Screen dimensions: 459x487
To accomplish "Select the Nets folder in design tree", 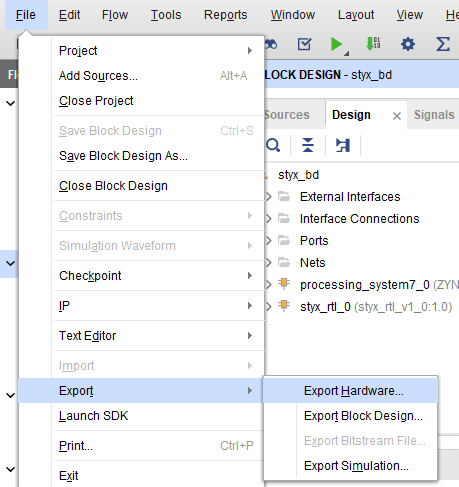I will tap(312, 263).
